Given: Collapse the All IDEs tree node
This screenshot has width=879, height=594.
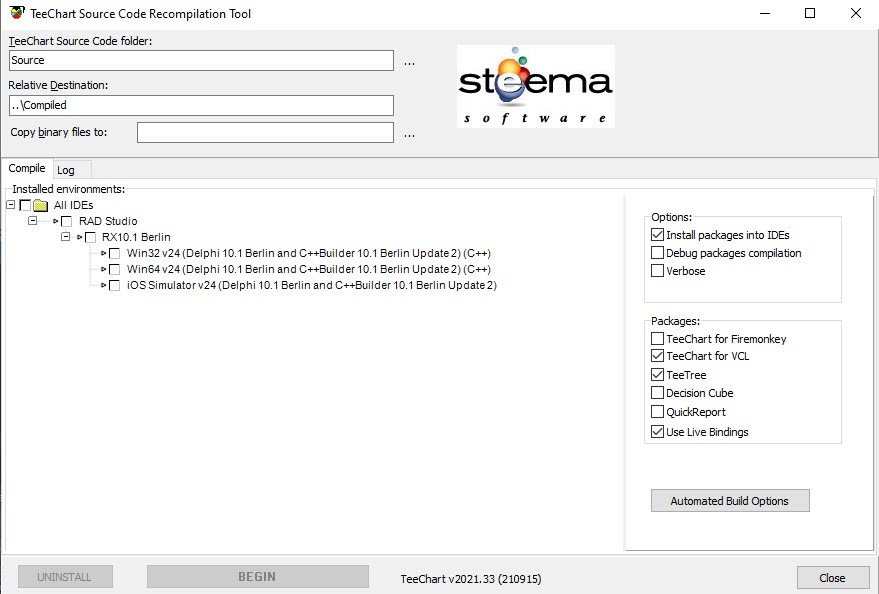Looking at the screenshot, I should click(x=10, y=205).
